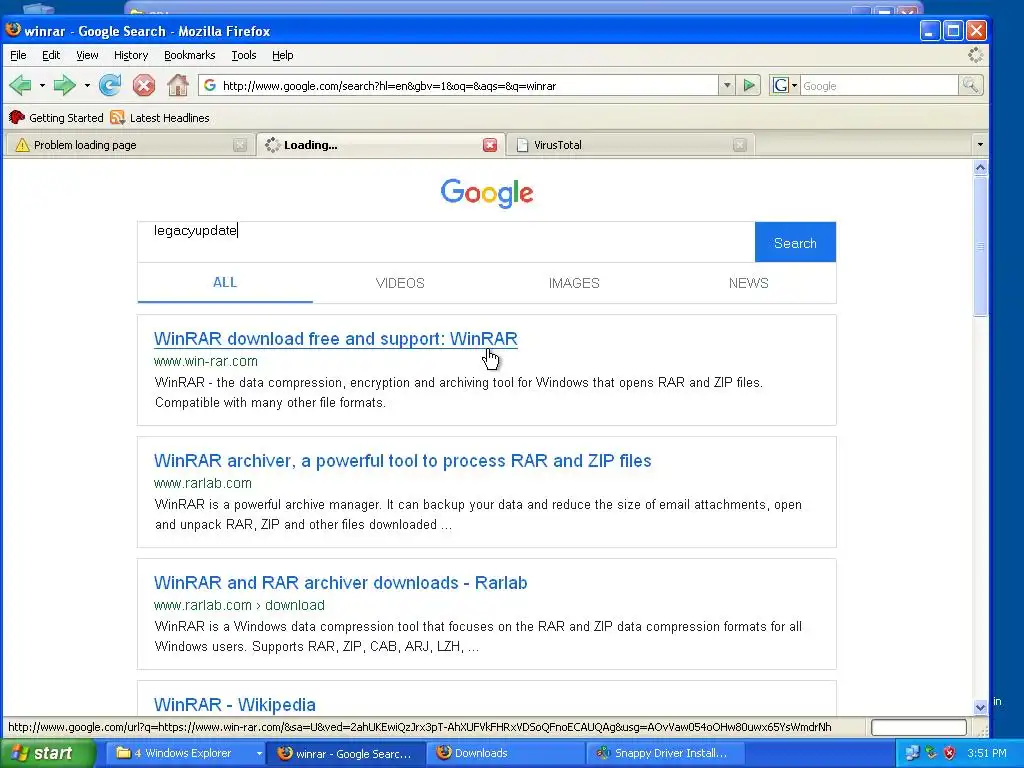Select the IMAGES results tab
Image resolution: width=1024 pixels, height=768 pixels.
click(x=574, y=283)
